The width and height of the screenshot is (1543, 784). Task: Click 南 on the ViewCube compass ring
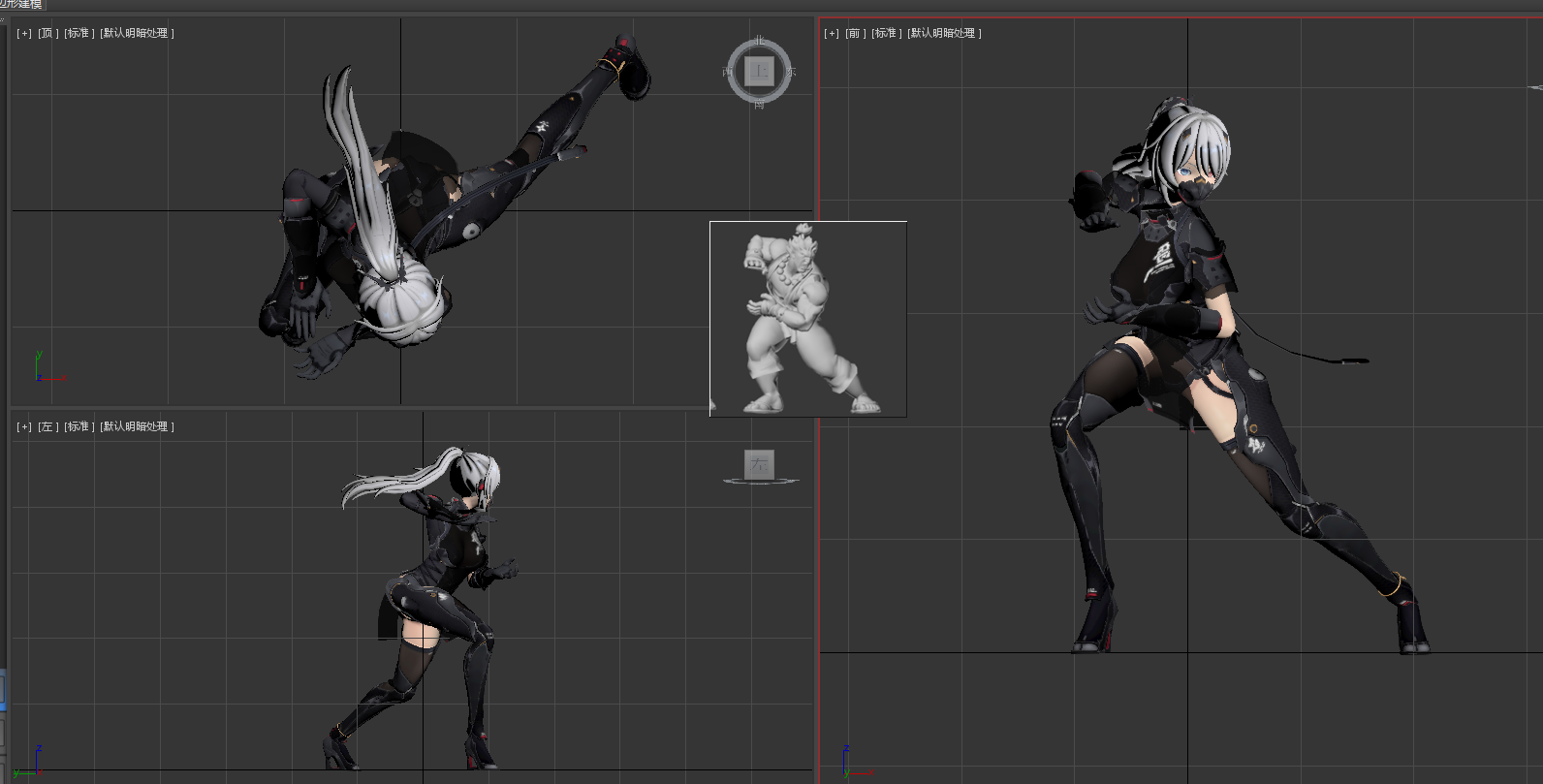tap(760, 104)
